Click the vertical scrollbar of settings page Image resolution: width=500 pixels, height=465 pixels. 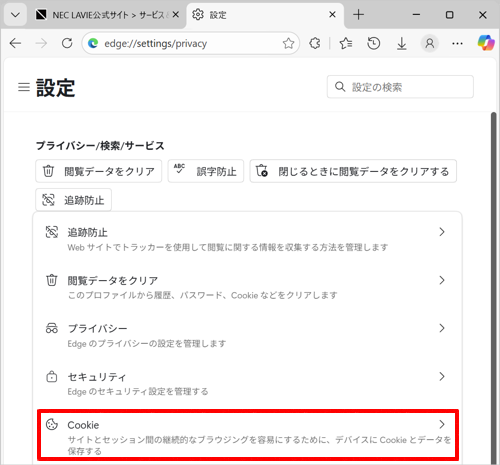[494, 287]
